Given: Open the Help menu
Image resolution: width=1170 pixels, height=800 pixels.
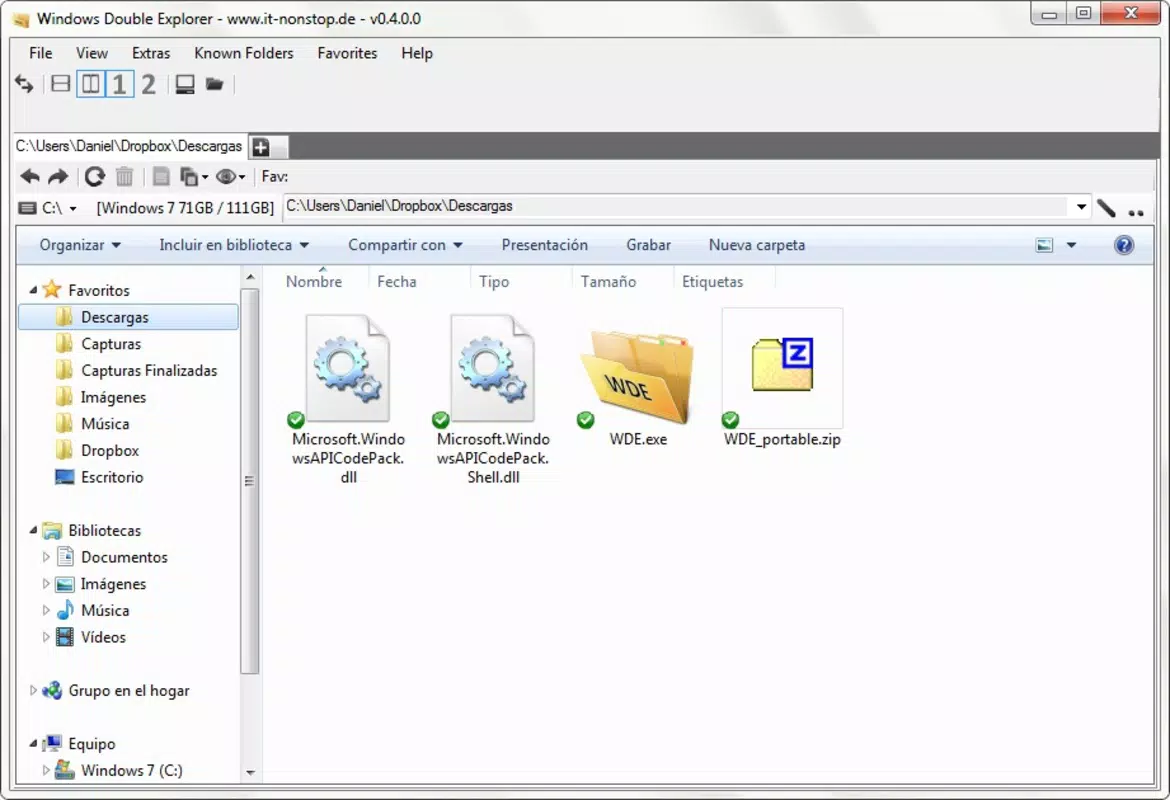Looking at the screenshot, I should (416, 53).
